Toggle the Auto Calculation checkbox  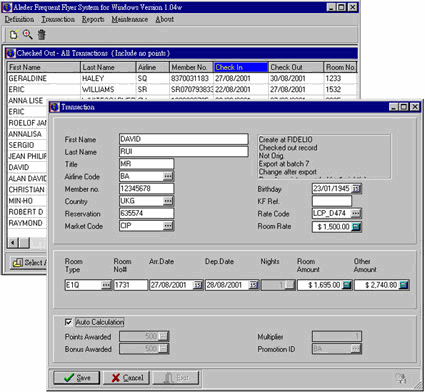pyautogui.click(x=68, y=322)
